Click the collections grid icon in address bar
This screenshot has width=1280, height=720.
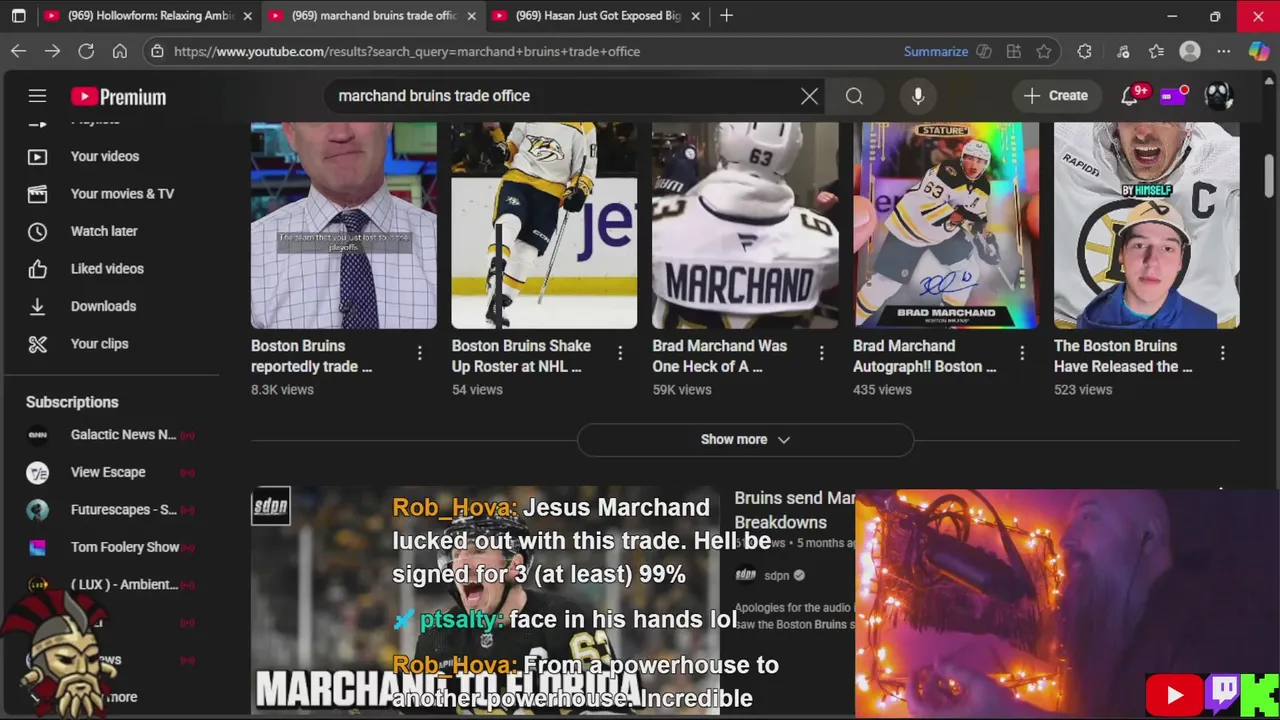(1014, 51)
